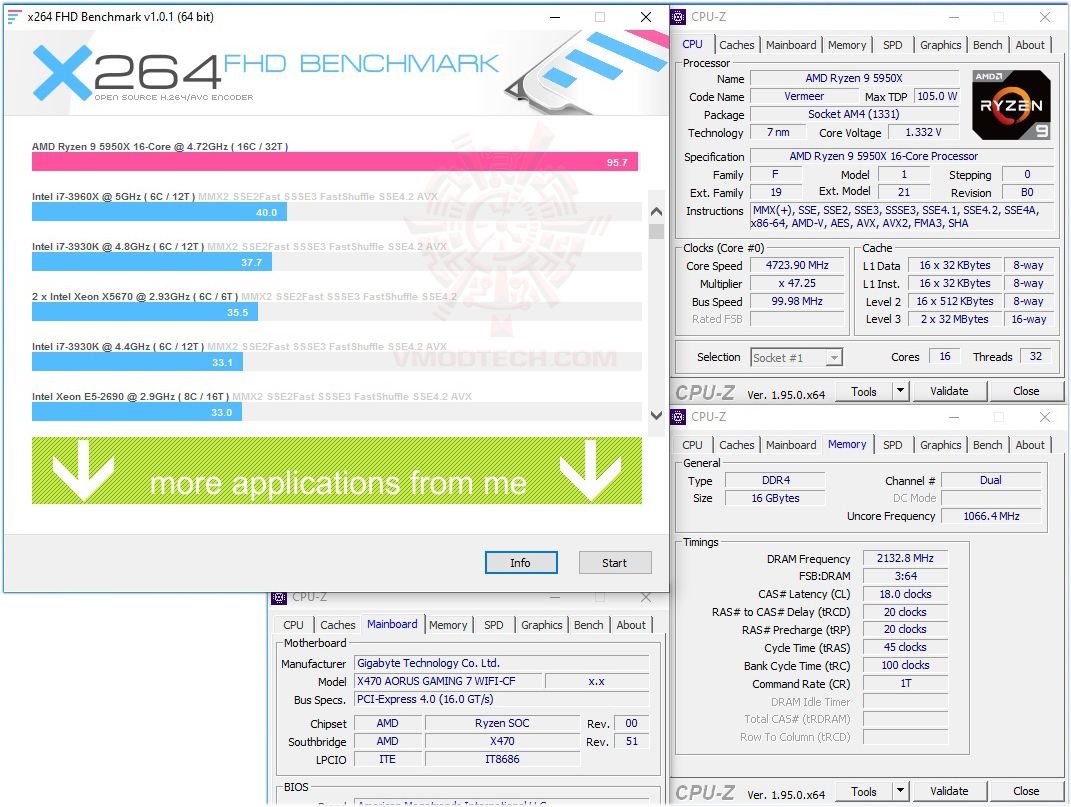
Task: Click the Core Speed 4723.90 MHz field
Action: coord(796,265)
